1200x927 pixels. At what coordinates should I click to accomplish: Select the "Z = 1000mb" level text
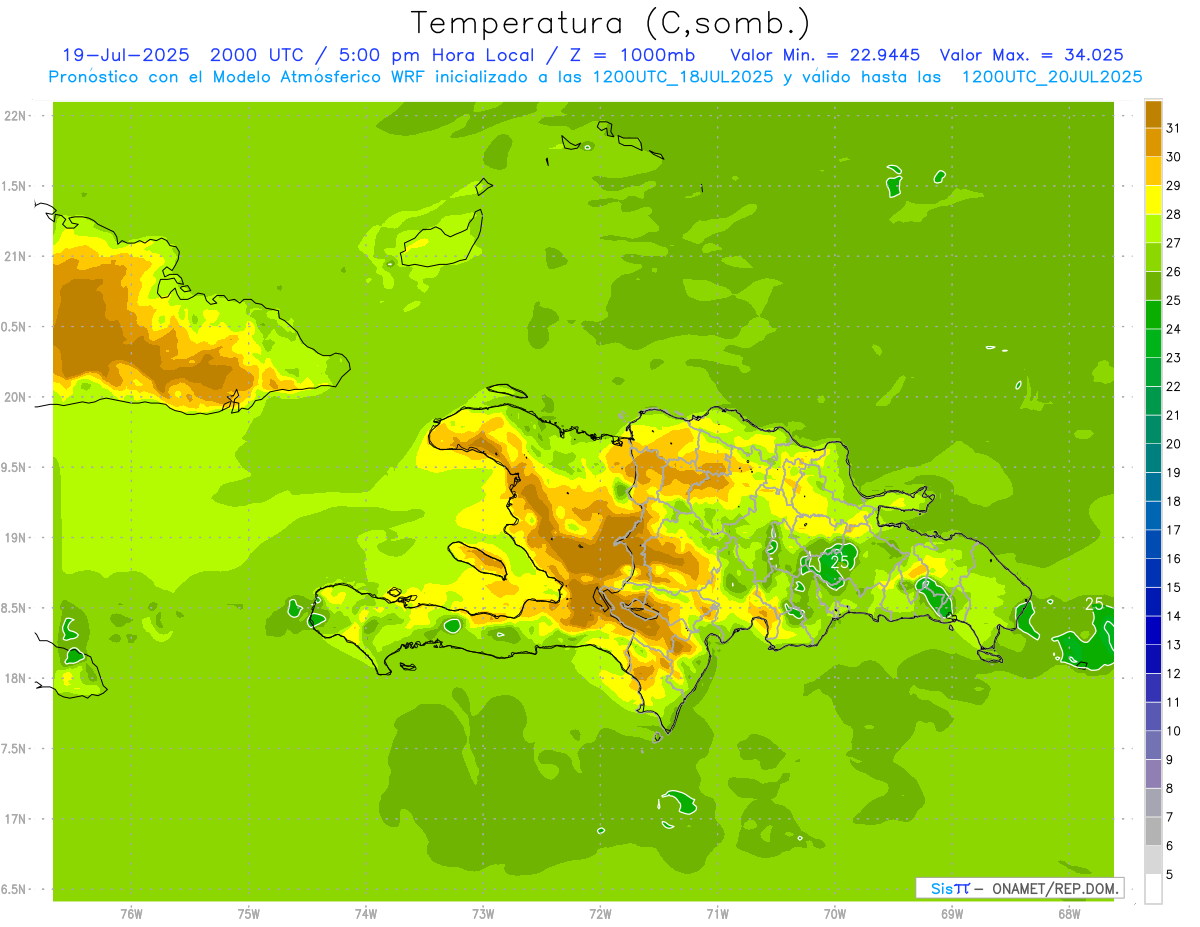[x=636, y=55]
